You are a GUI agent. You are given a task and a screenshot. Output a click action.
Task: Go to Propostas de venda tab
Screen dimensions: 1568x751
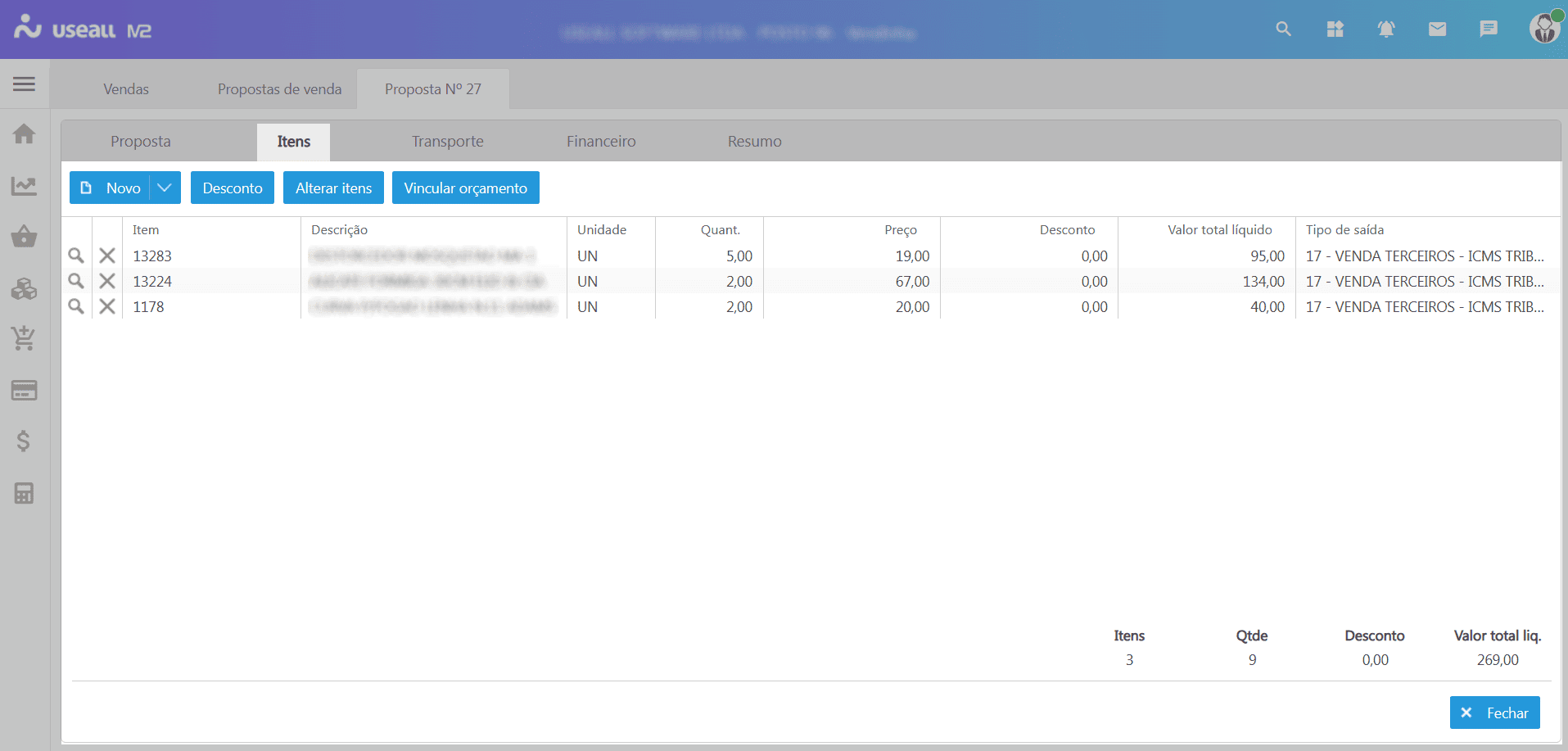click(279, 88)
